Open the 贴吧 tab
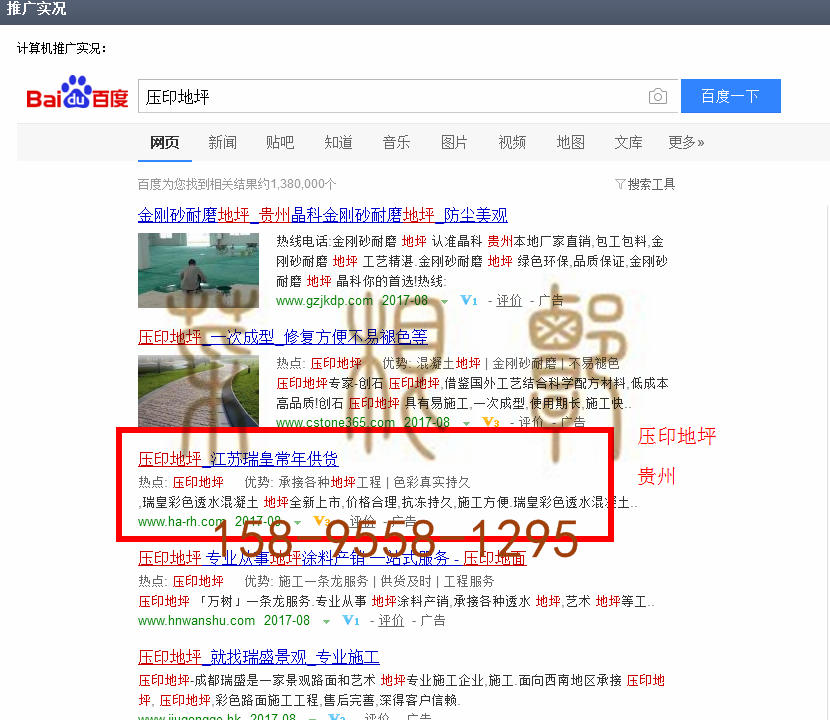Screen dimensions: 830x720 point(280,142)
